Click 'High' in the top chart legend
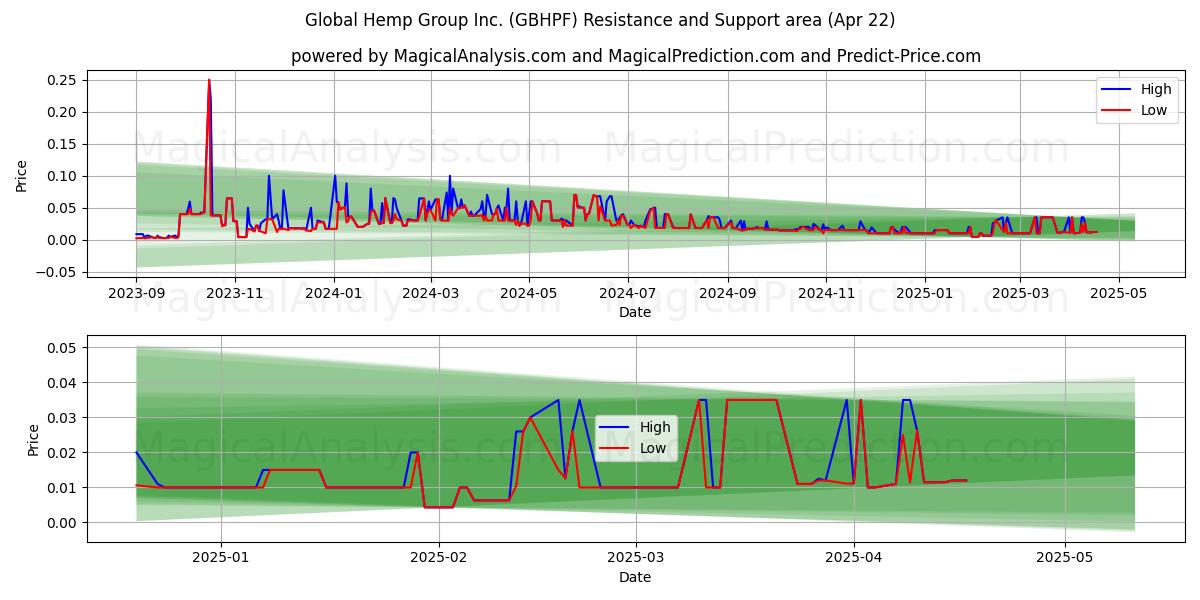Viewport: 1200px width, 600px height. click(x=1156, y=89)
